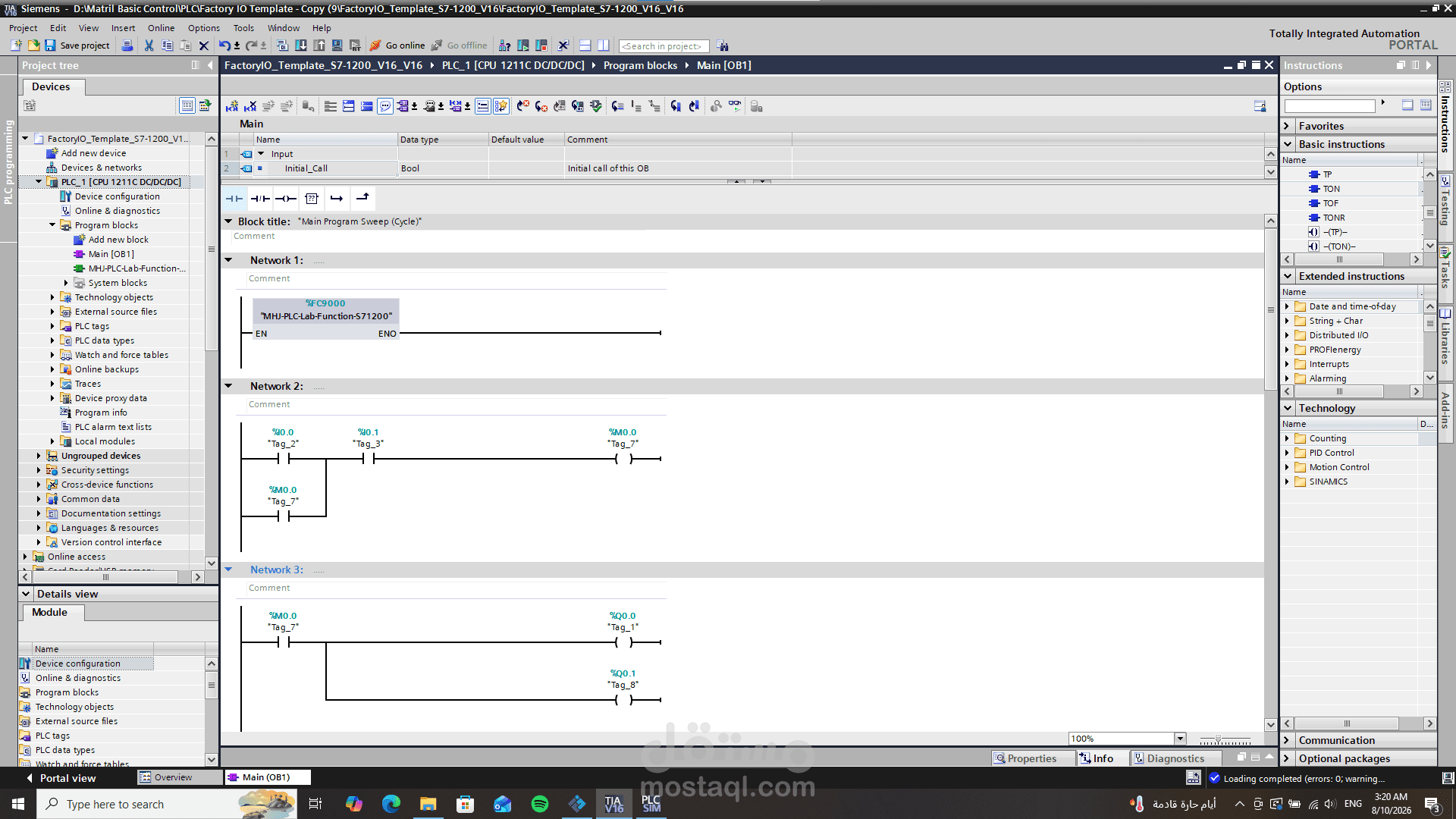Click the Delete network icon in editor toolbar
This screenshot has width=1456, height=819.
tap(250, 106)
